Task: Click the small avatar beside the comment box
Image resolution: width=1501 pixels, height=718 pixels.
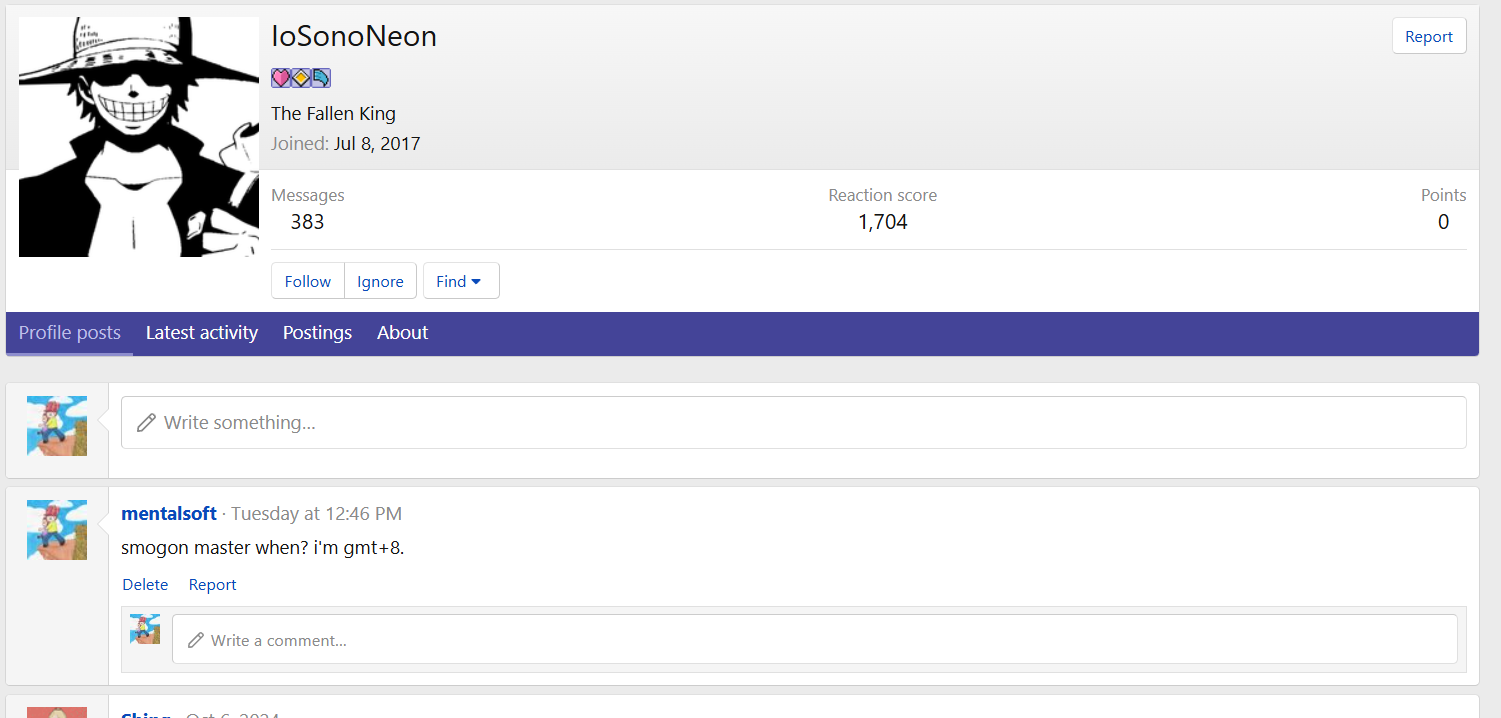Action: (x=145, y=629)
